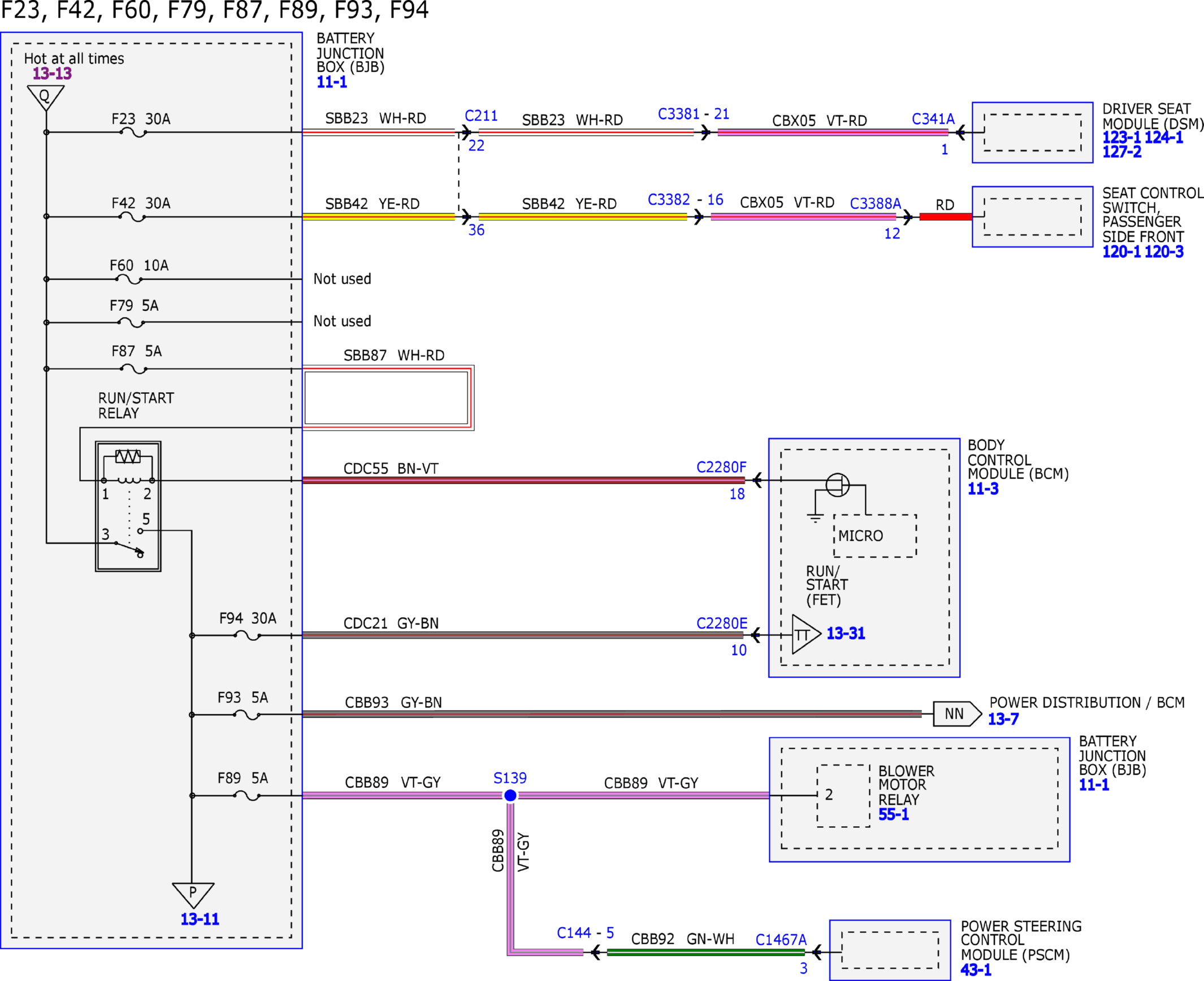Click connector label C1467A
The width and height of the screenshot is (1204, 981).
tap(781, 940)
